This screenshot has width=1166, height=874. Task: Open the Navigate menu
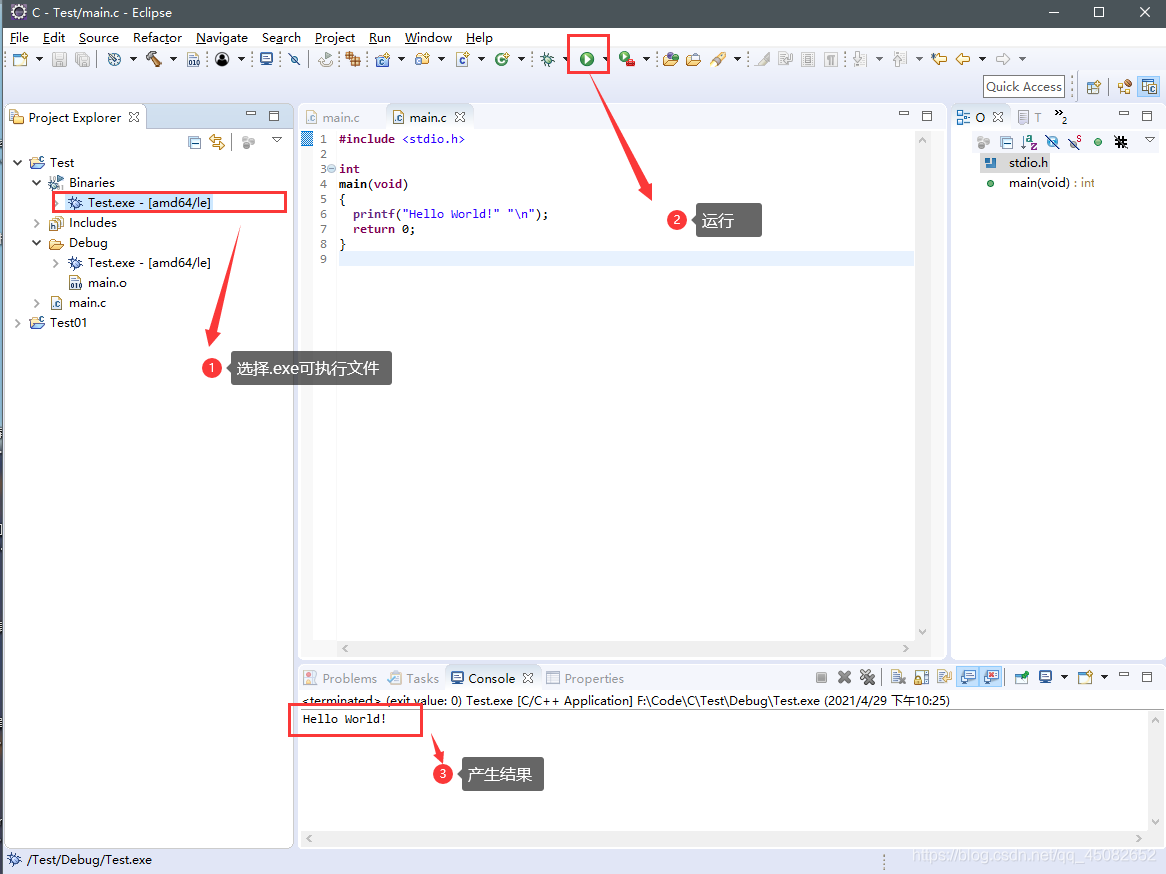pyautogui.click(x=222, y=38)
